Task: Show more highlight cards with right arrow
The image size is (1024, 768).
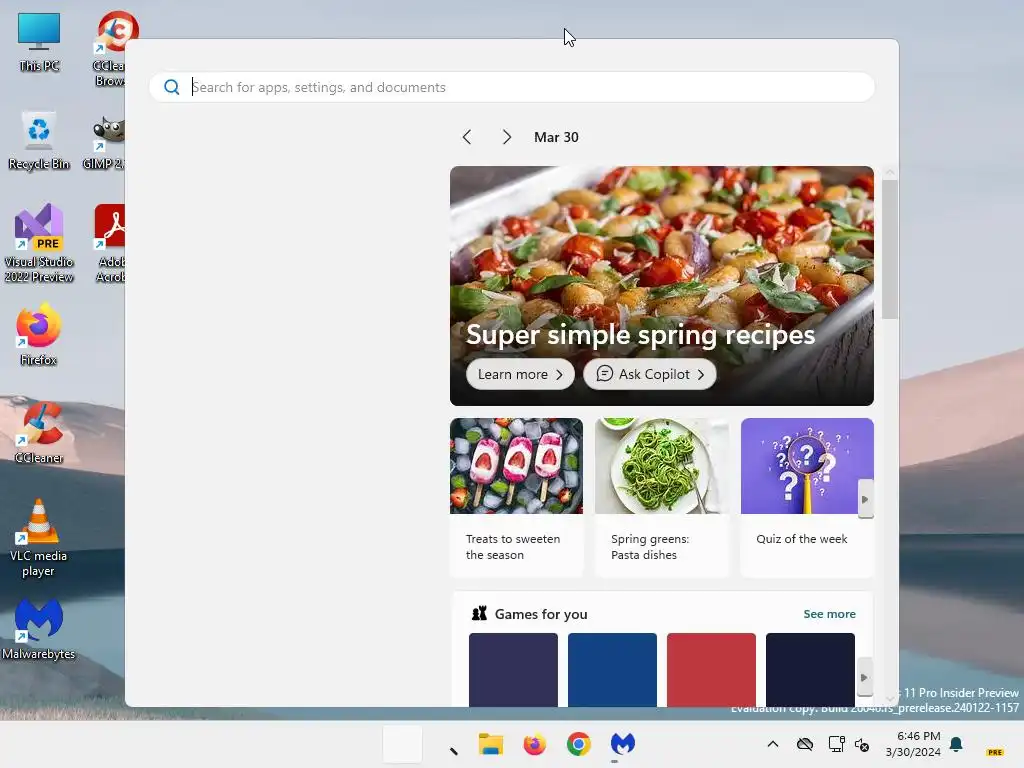Action: click(x=865, y=499)
